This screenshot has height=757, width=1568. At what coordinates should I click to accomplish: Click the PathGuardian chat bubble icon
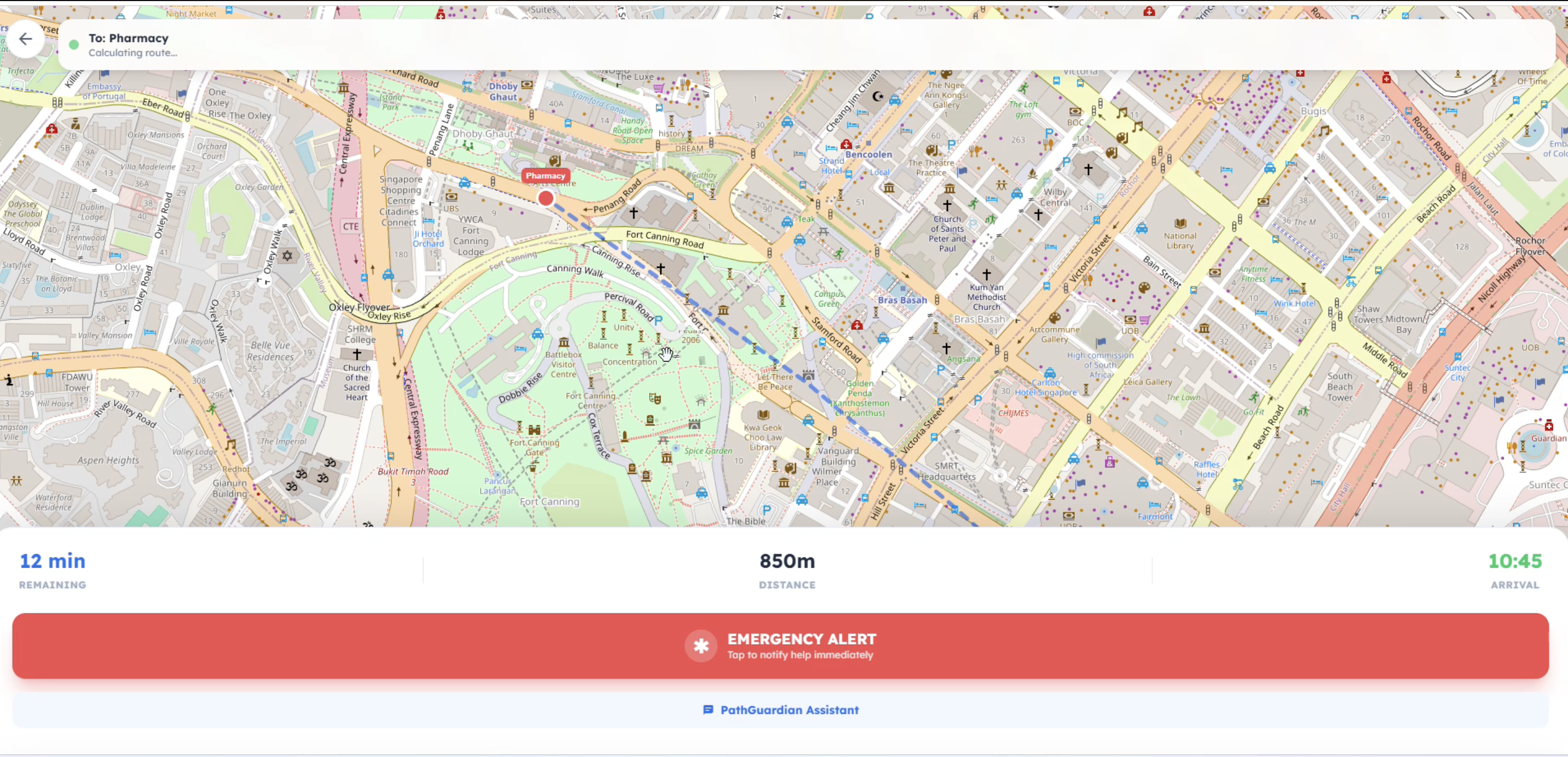point(708,710)
